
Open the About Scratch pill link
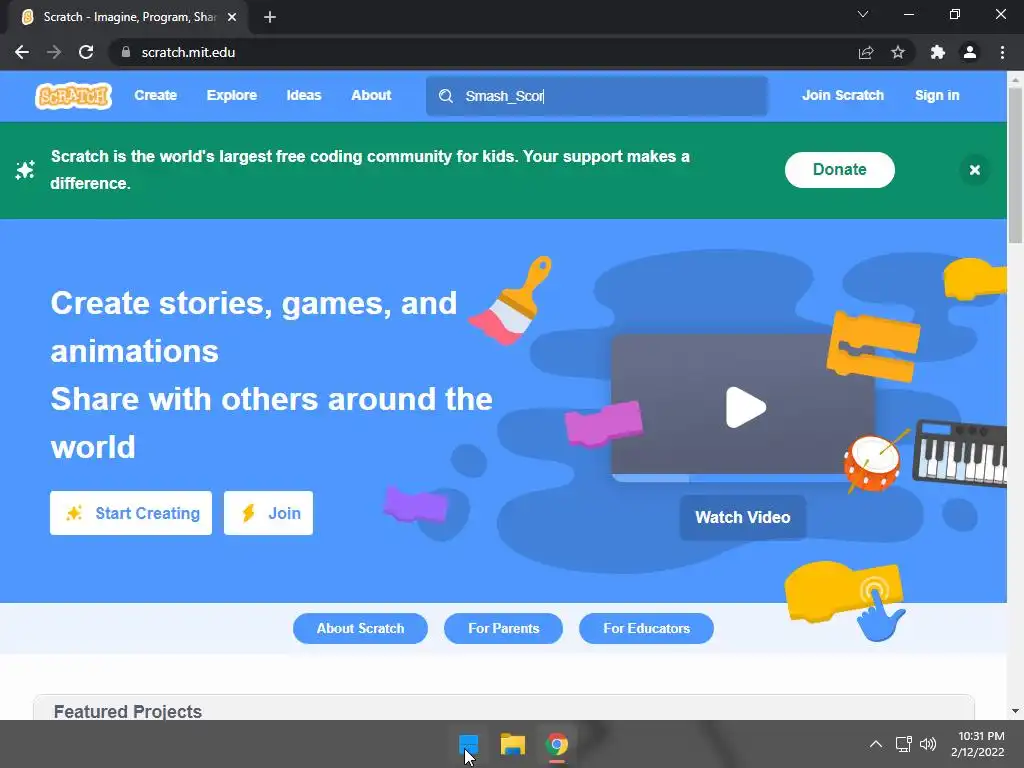pos(360,628)
